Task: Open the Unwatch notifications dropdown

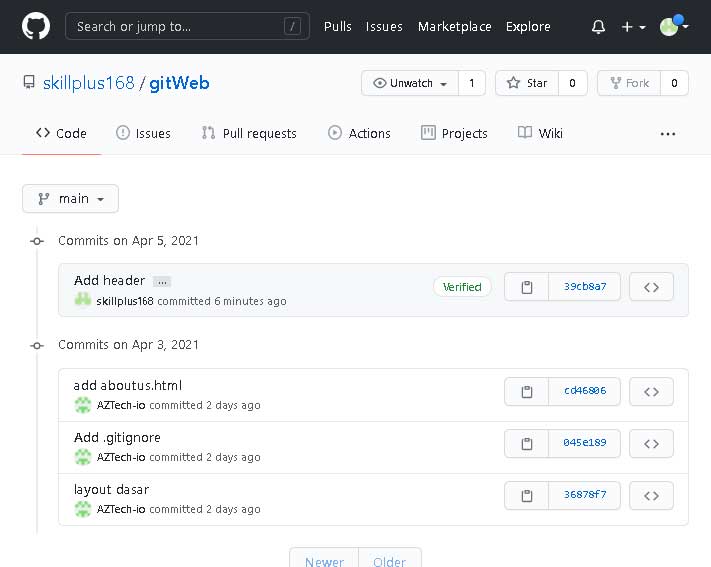Action: click(x=410, y=83)
